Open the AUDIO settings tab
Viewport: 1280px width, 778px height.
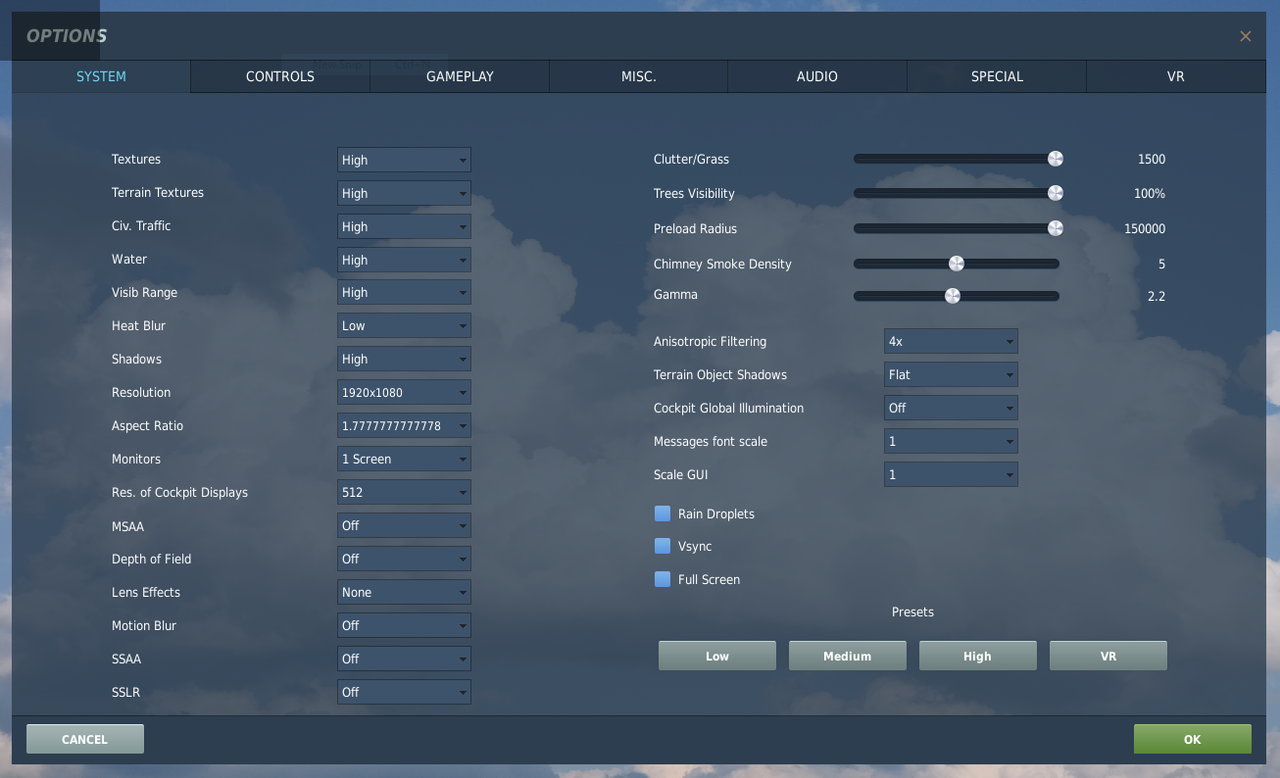point(816,76)
